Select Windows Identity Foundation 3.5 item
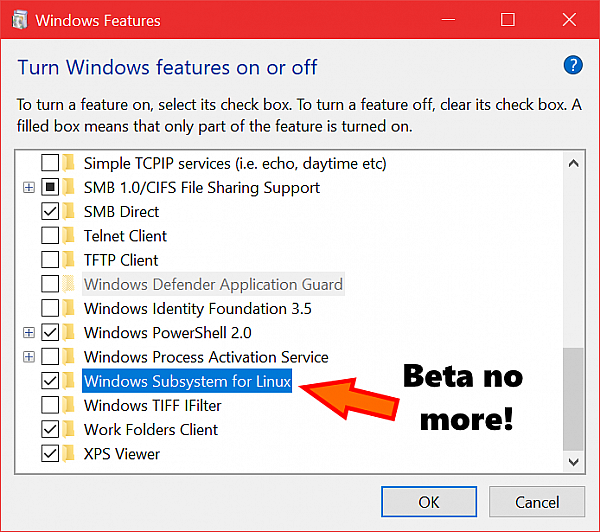 (x=197, y=308)
